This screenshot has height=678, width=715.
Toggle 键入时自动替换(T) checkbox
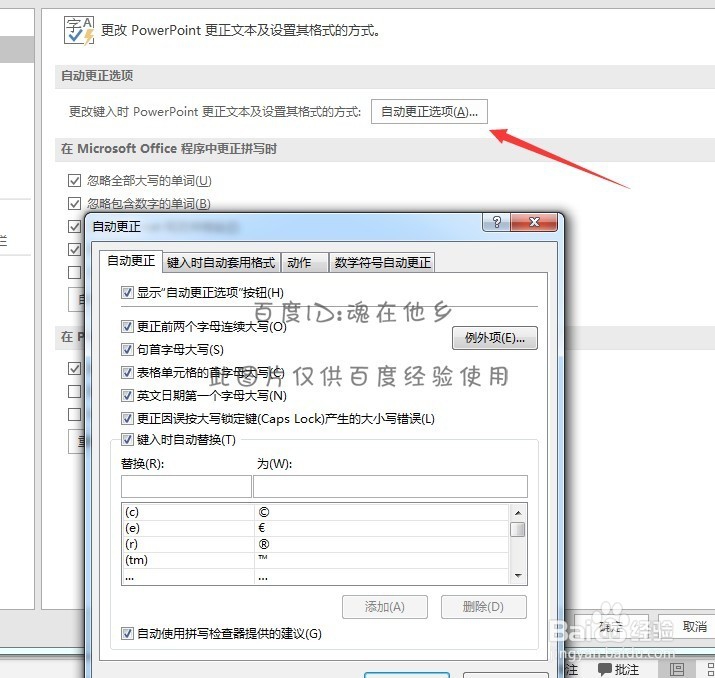tap(127, 440)
